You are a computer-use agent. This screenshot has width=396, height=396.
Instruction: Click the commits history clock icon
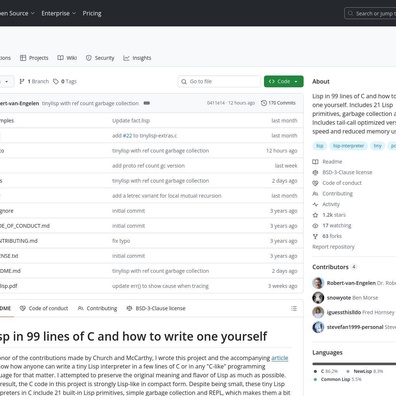click(x=264, y=103)
